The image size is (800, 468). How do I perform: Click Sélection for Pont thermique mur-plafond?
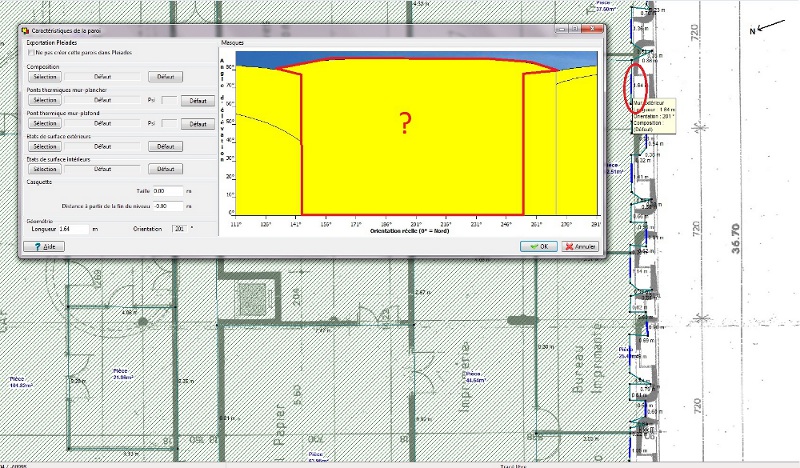click(45, 124)
